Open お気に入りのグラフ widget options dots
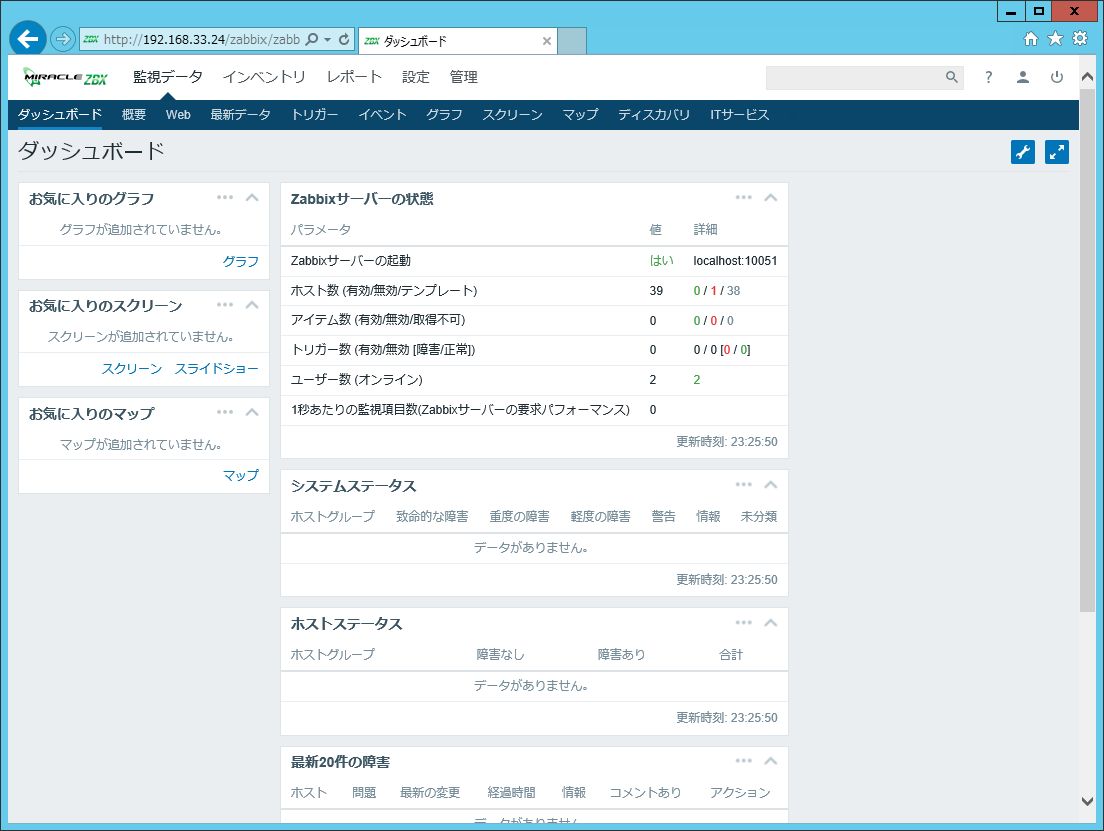The image size is (1104, 831). tap(225, 197)
